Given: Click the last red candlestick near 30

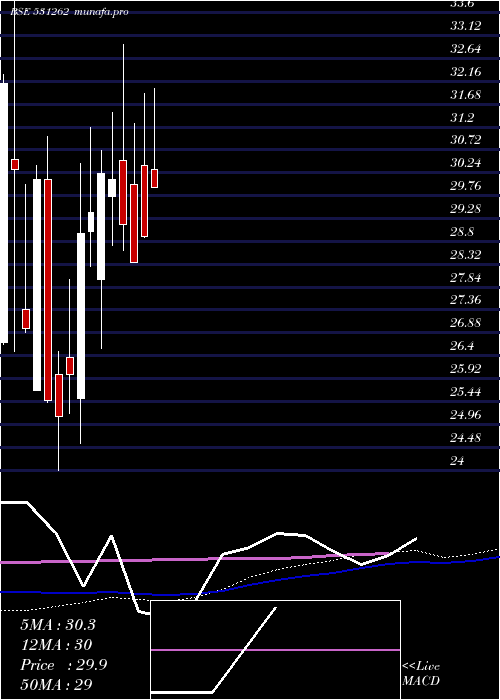Looking at the screenshot, I should [x=154, y=178].
